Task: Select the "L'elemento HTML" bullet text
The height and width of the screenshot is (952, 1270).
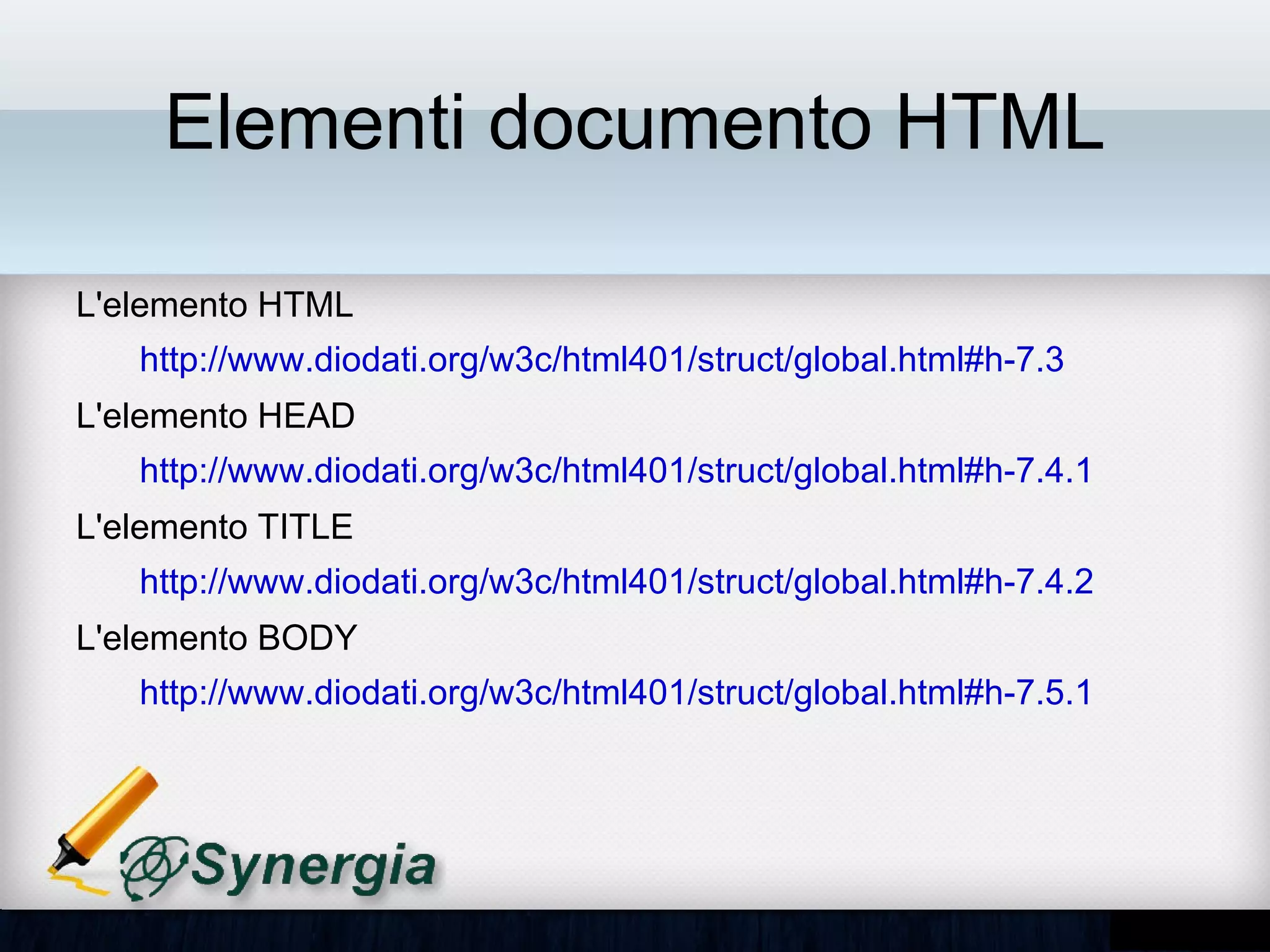Action: (215, 306)
